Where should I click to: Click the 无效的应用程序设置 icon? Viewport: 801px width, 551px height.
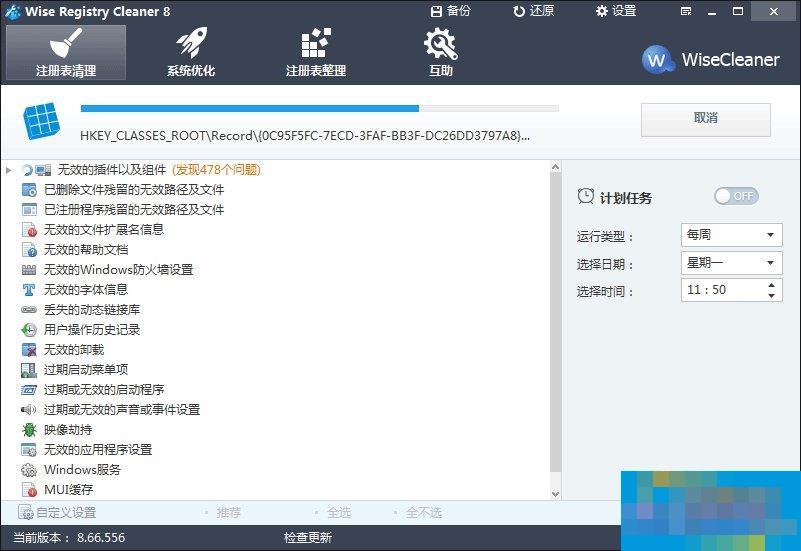(29, 450)
